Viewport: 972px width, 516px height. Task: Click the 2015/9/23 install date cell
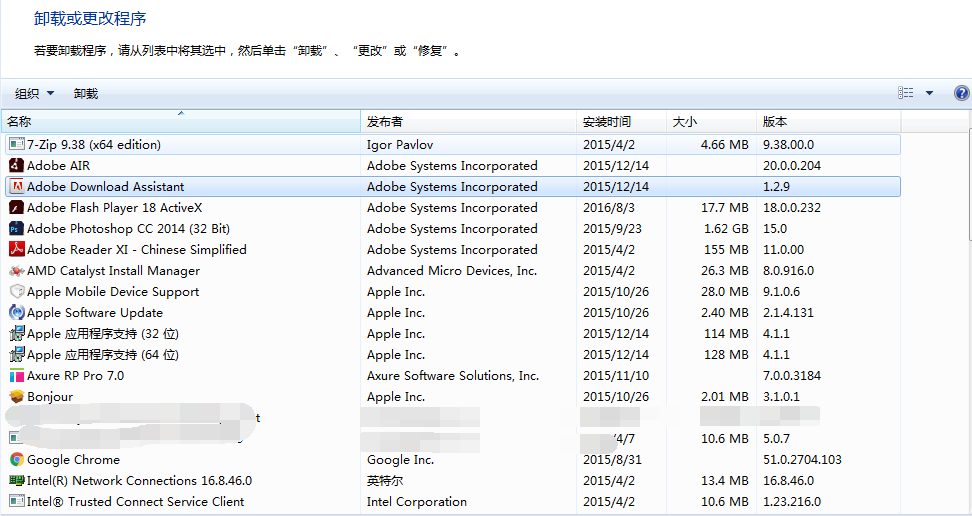pyautogui.click(x=612, y=229)
